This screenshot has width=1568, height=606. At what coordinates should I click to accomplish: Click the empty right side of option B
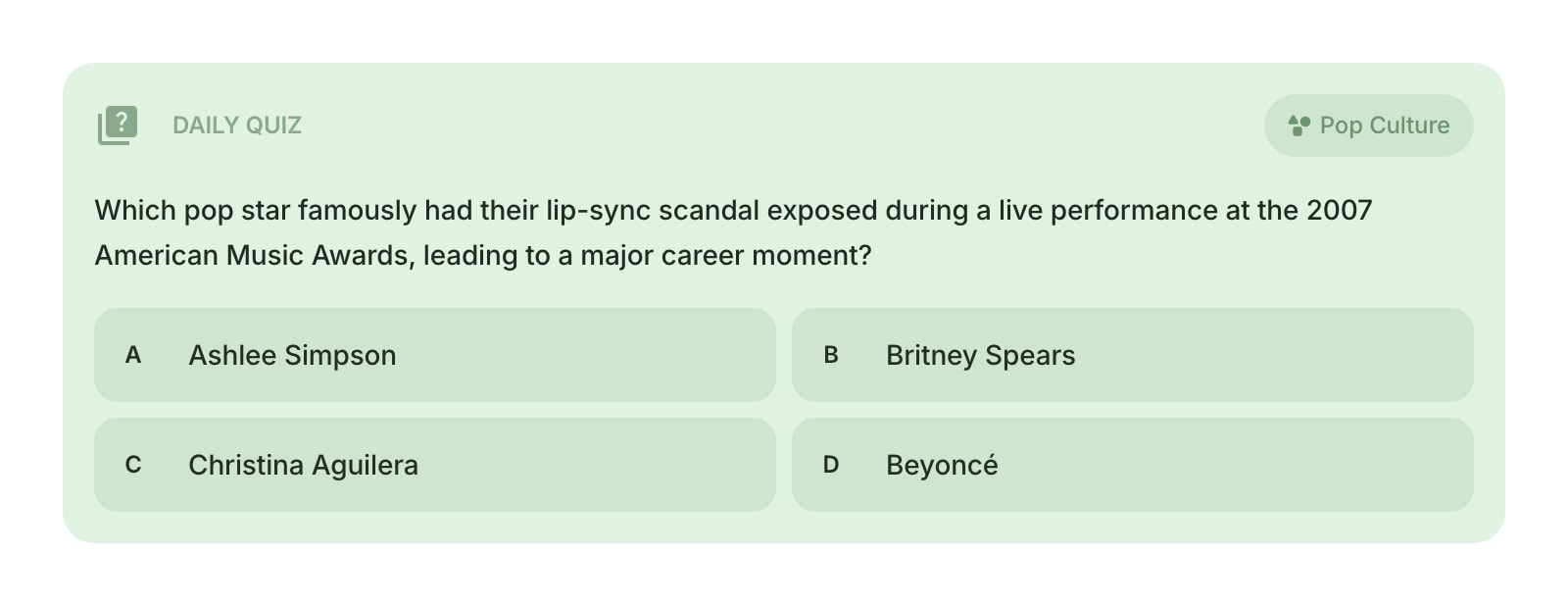(x=1323, y=355)
